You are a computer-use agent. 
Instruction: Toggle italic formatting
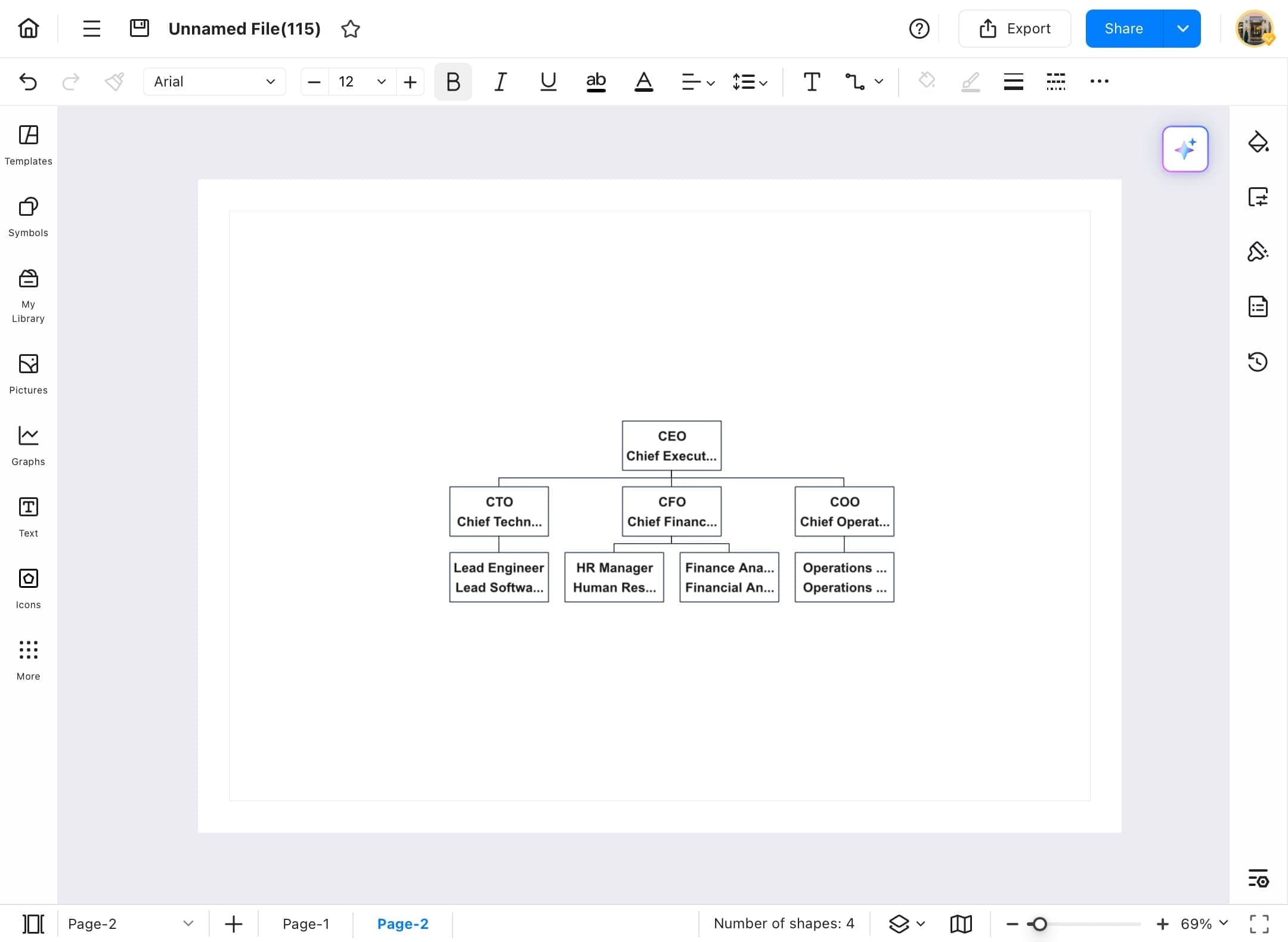(500, 82)
